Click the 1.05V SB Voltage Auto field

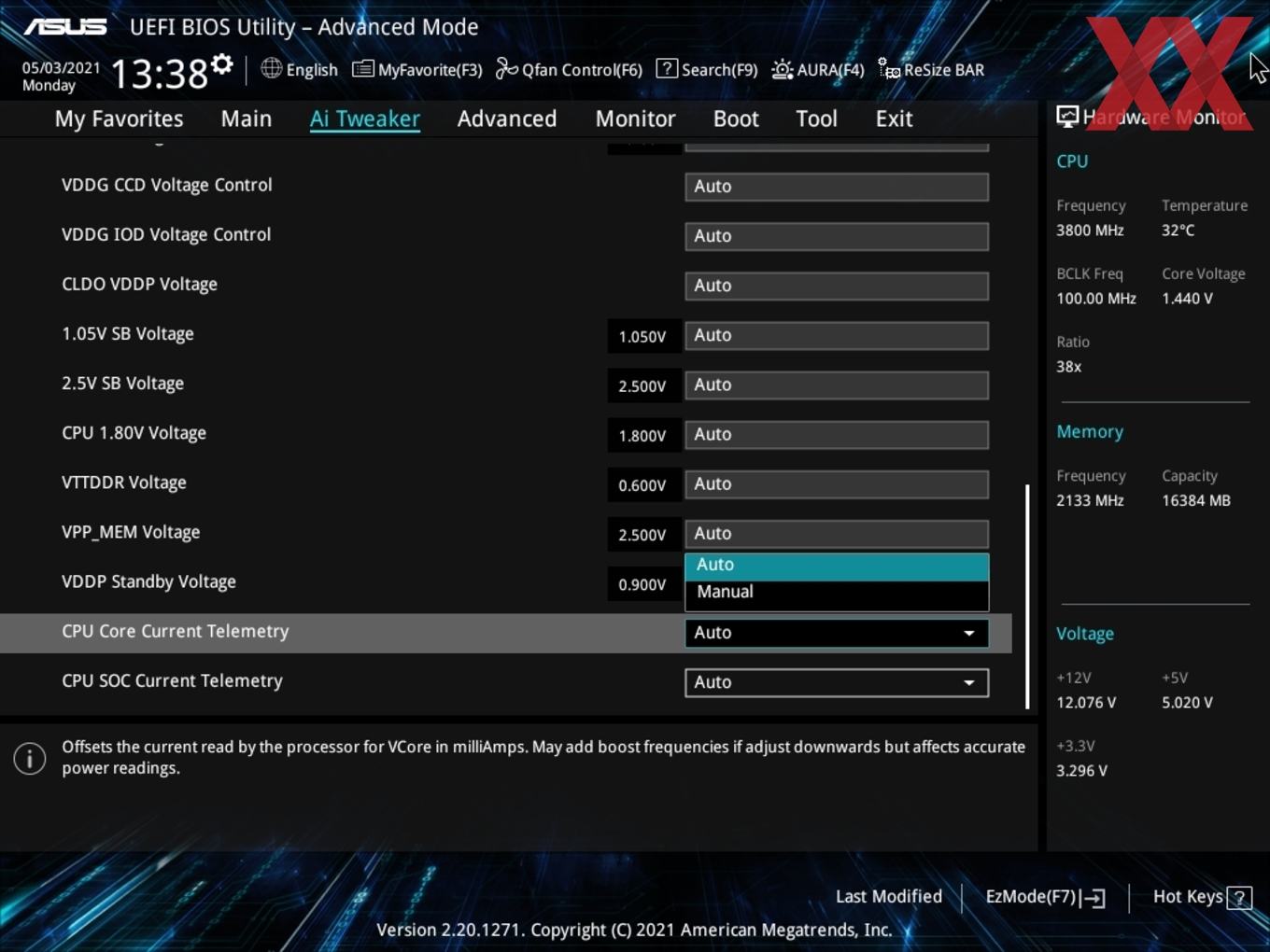coord(837,335)
